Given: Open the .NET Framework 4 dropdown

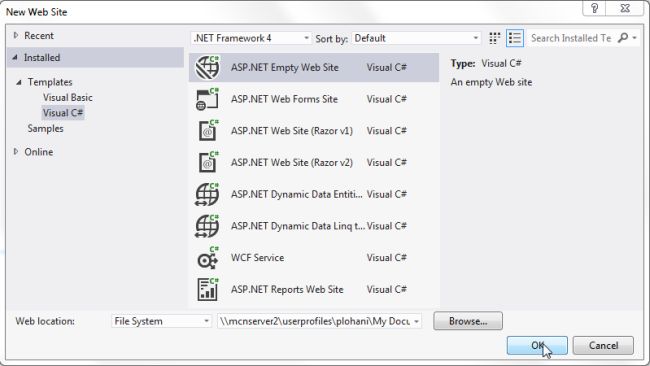Looking at the screenshot, I should point(251,38).
